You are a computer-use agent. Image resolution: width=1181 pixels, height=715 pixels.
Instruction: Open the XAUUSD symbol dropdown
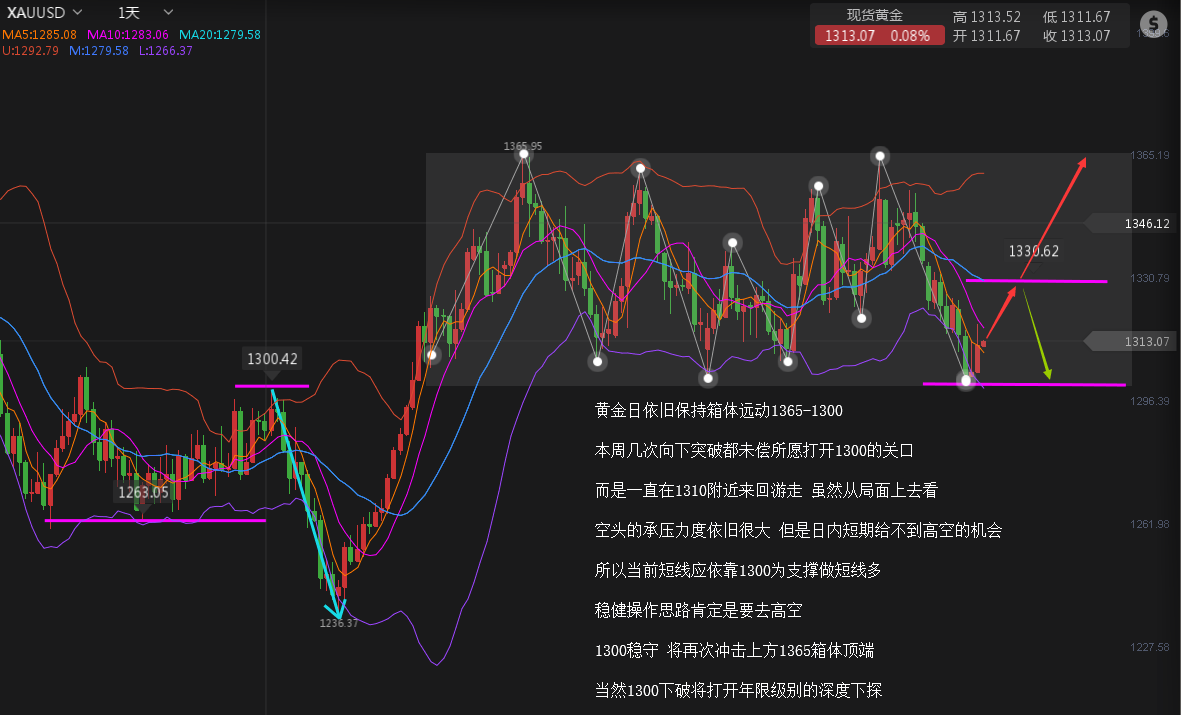(79, 13)
